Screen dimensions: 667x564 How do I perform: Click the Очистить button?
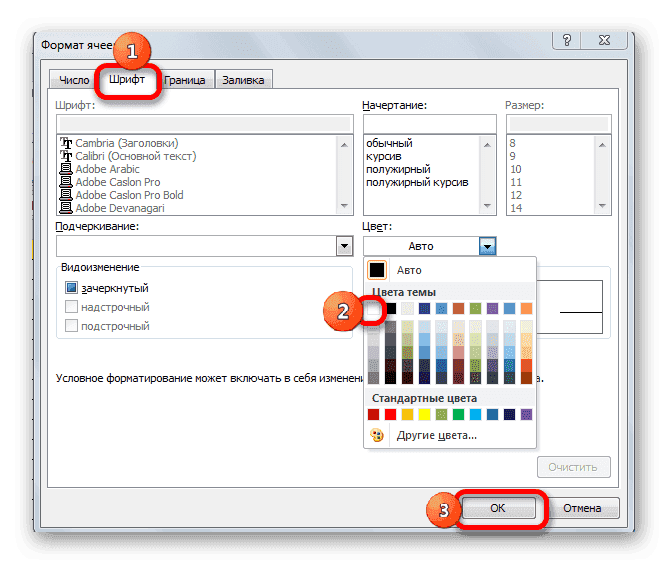pos(573,467)
